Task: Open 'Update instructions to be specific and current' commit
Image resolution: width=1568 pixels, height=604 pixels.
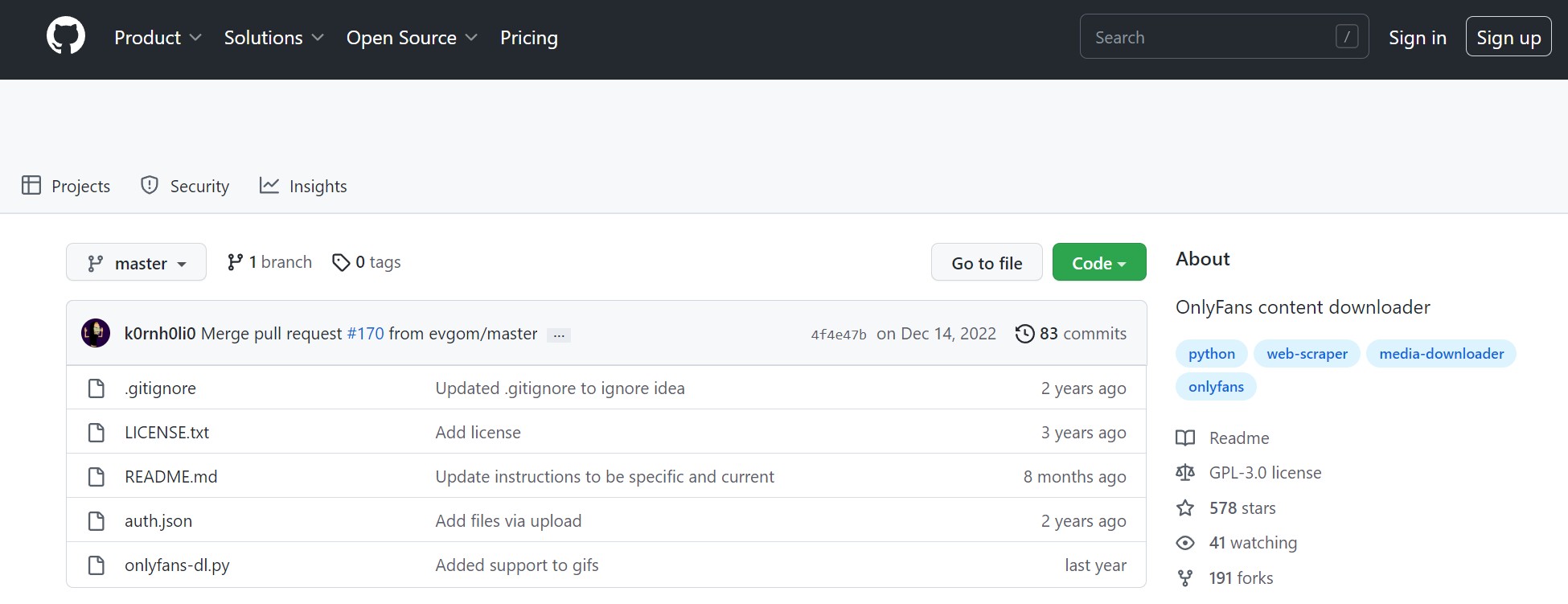Action: click(605, 477)
